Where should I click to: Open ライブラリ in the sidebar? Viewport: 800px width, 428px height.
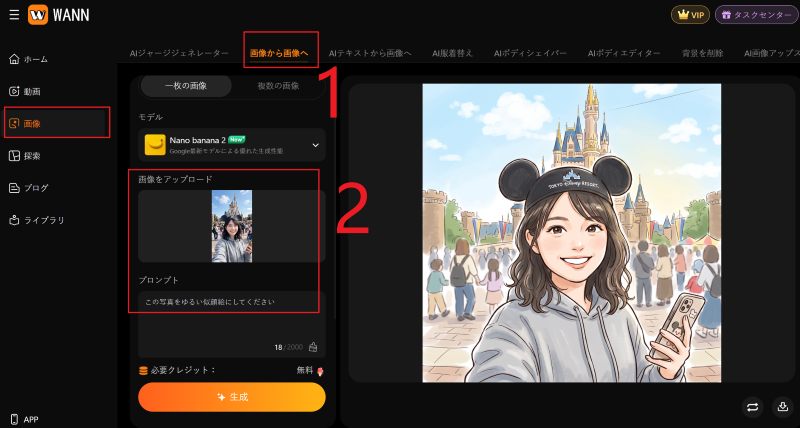37,220
